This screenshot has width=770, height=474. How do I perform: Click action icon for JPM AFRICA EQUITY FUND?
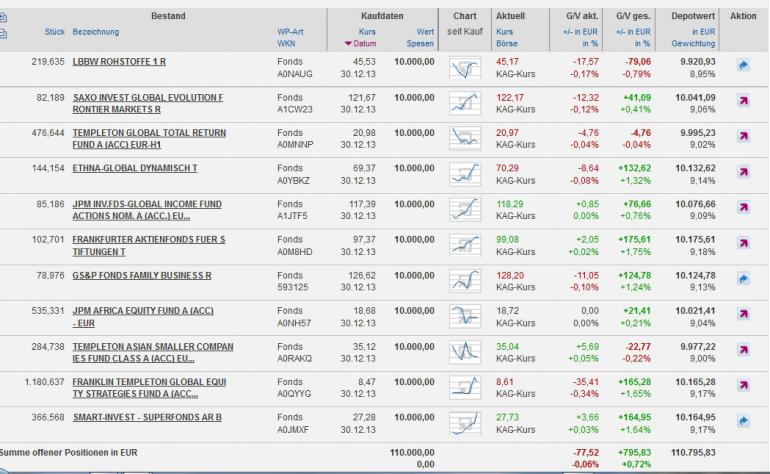pyautogui.click(x=743, y=315)
